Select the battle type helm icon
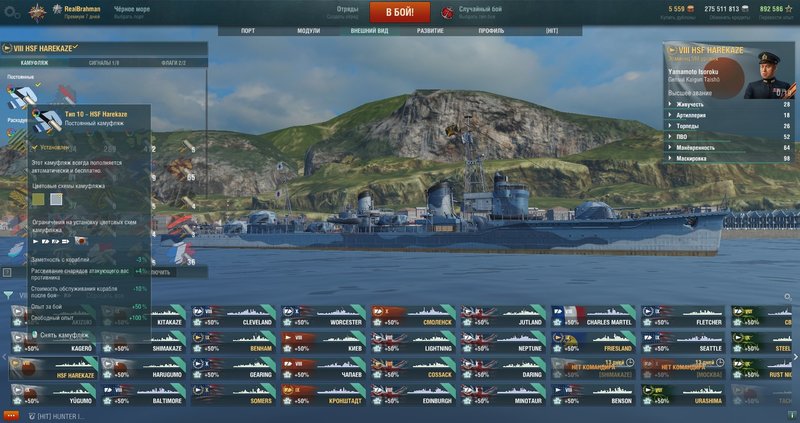Viewport: 800px width, 423px height. coord(447,13)
